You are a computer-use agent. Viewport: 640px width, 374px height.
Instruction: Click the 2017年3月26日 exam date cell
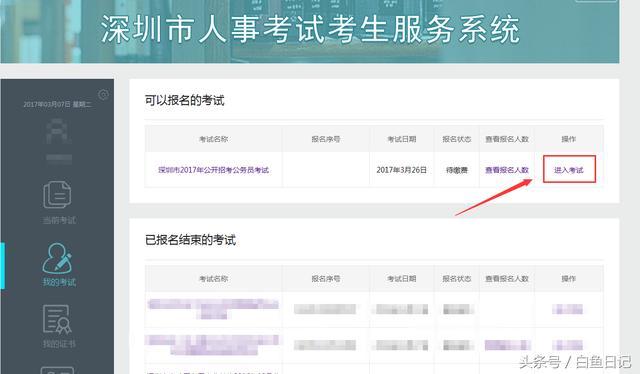pos(402,170)
